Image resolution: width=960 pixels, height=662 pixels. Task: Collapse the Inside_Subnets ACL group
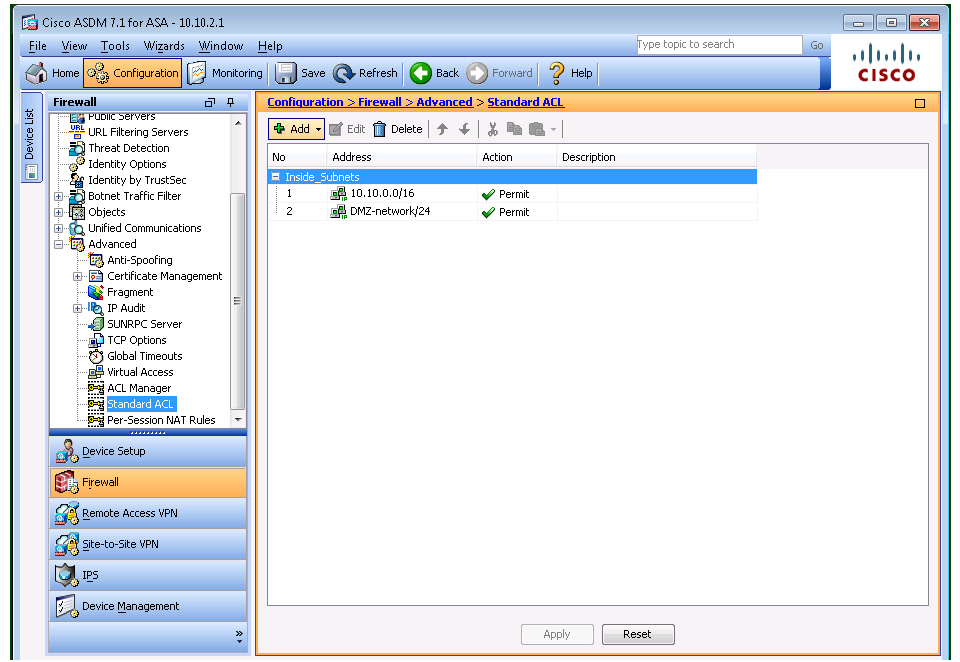(x=276, y=177)
